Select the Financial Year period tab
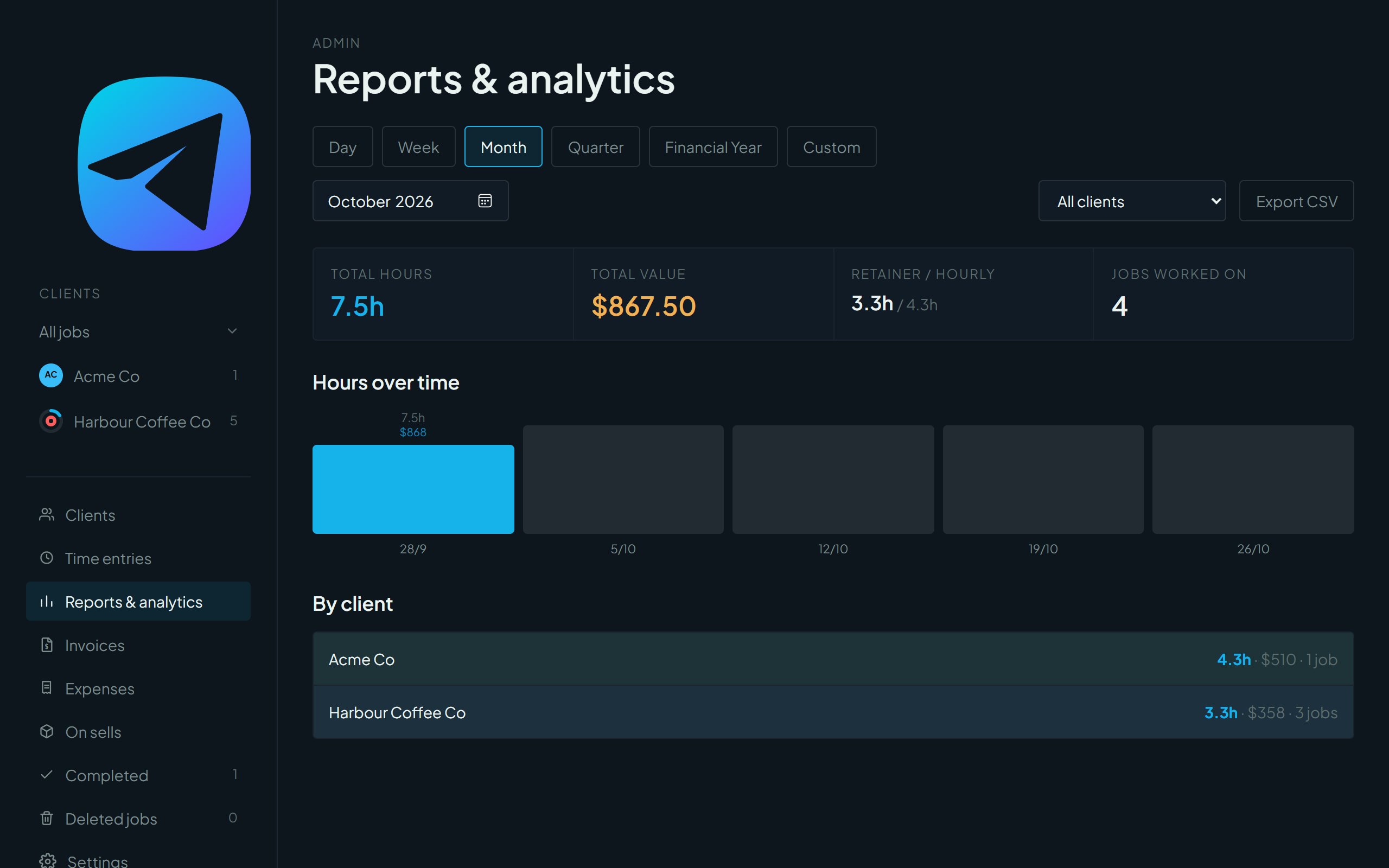The image size is (1389, 868). pos(713,146)
